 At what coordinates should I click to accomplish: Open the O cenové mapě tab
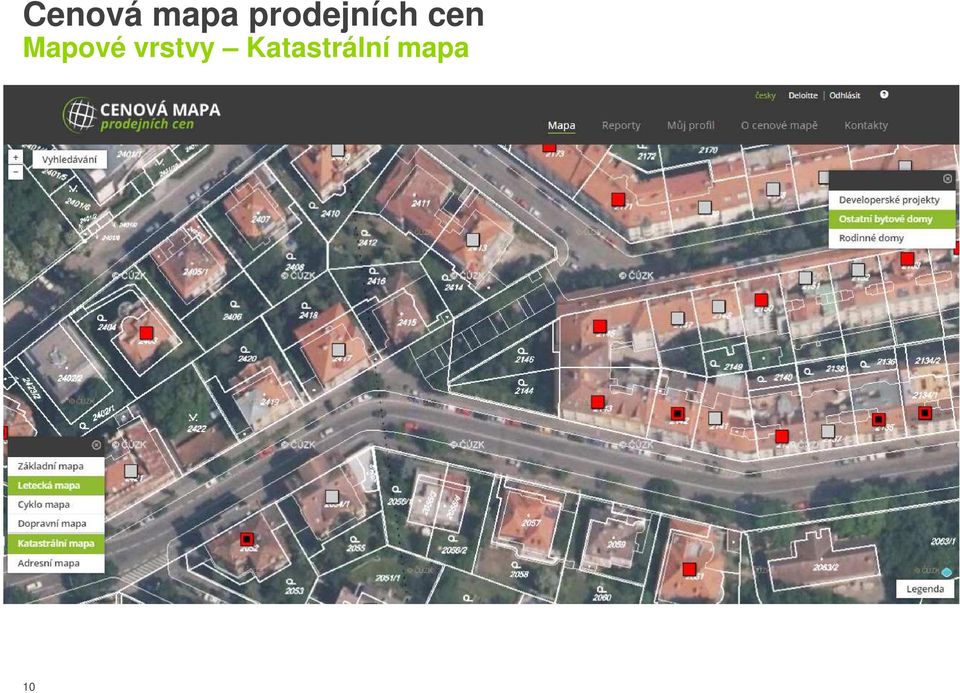(779, 125)
